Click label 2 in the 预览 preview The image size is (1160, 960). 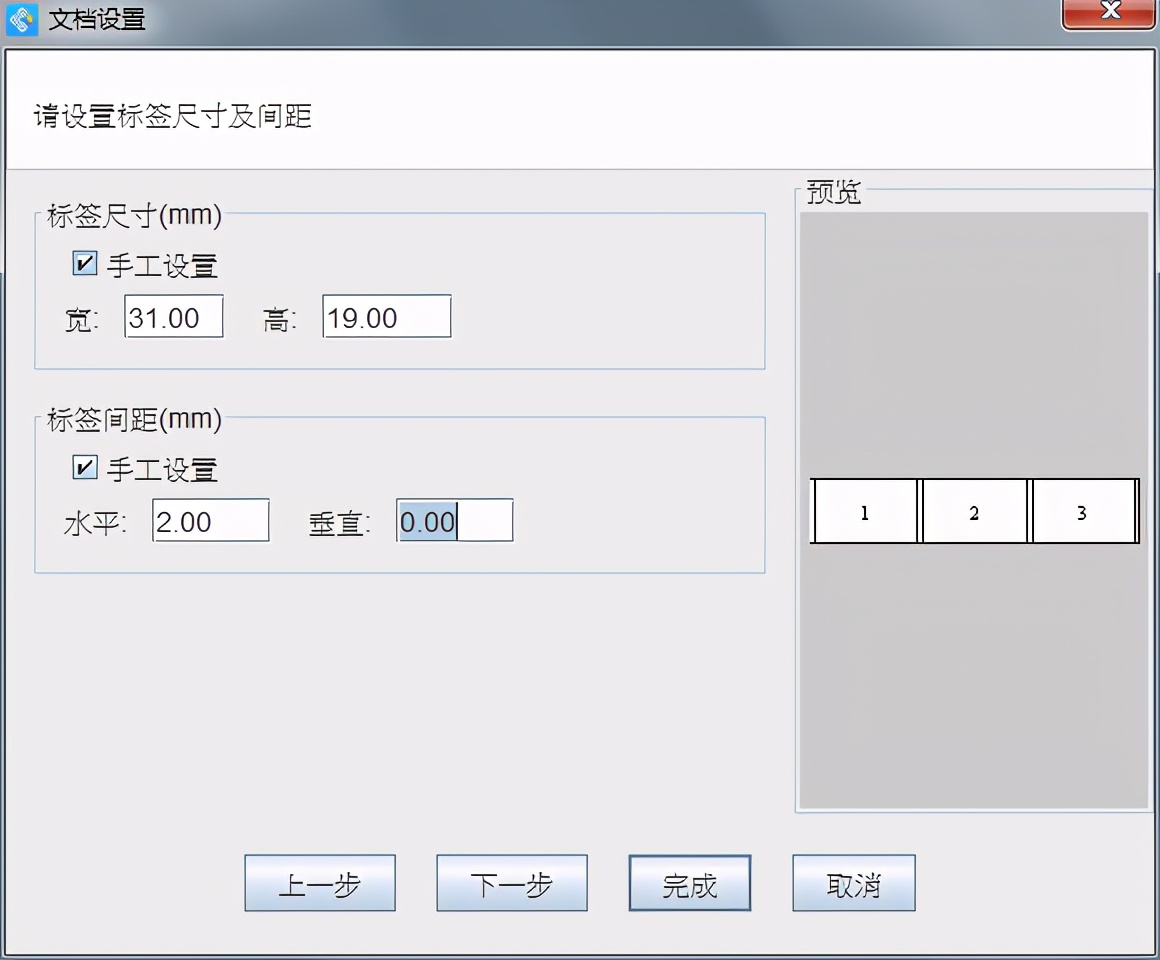pos(974,512)
